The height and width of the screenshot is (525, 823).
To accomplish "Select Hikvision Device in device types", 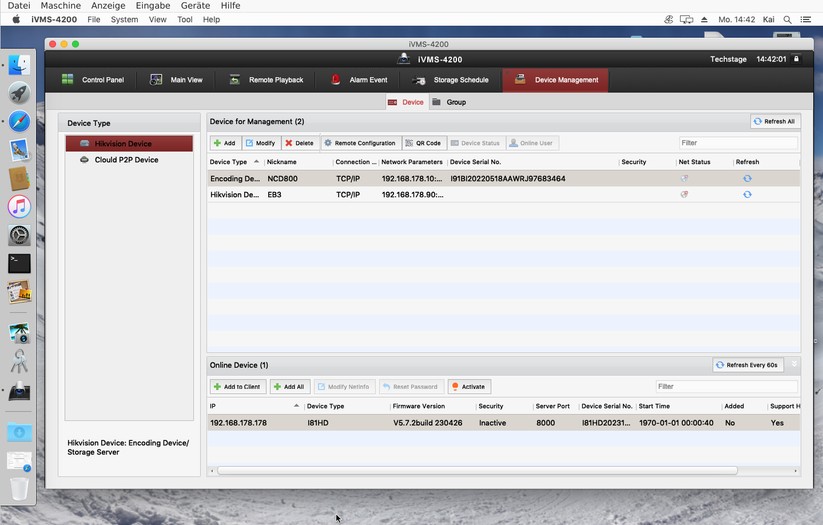I will click(129, 143).
